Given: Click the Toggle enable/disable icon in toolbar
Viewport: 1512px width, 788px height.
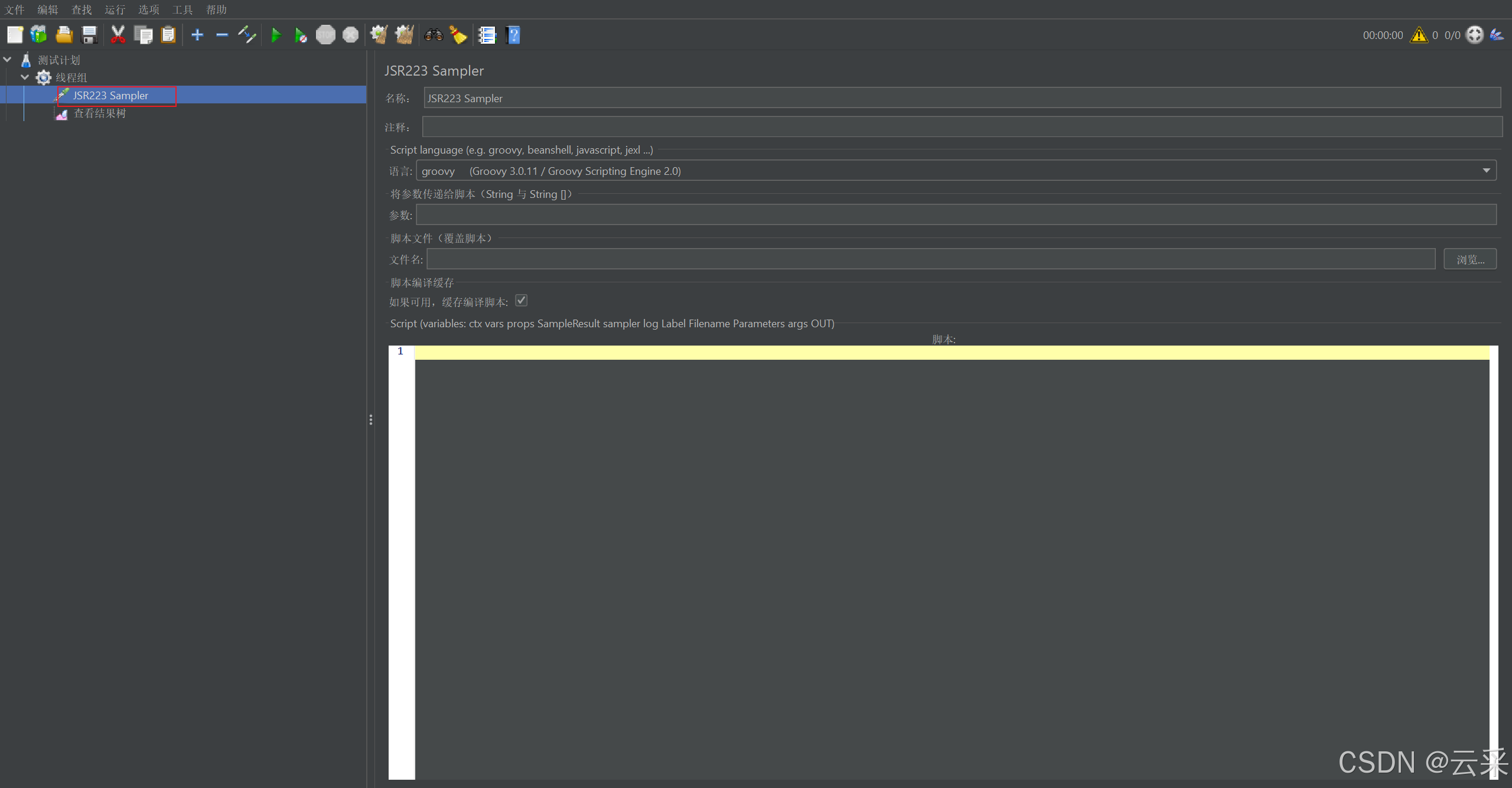Looking at the screenshot, I should (247, 35).
